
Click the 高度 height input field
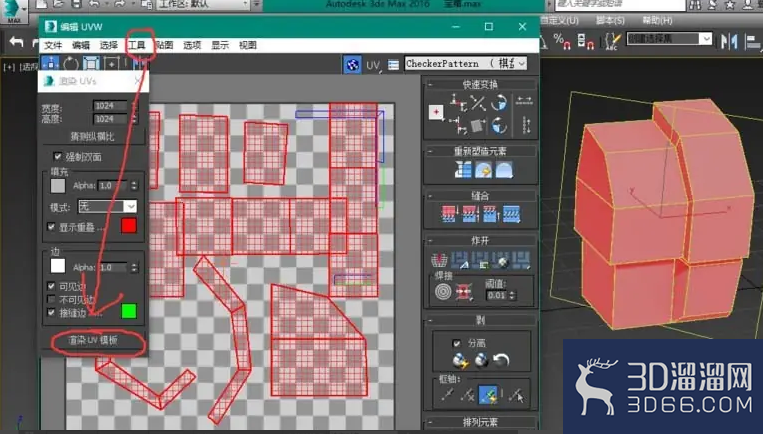(x=111, y=119)
